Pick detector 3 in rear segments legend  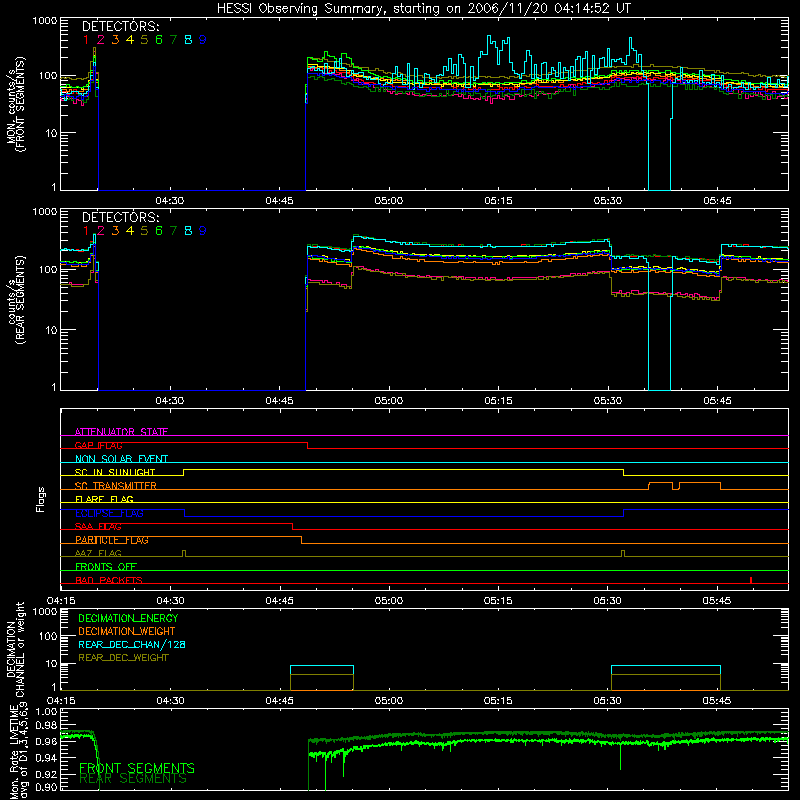(x=115, y=231)
